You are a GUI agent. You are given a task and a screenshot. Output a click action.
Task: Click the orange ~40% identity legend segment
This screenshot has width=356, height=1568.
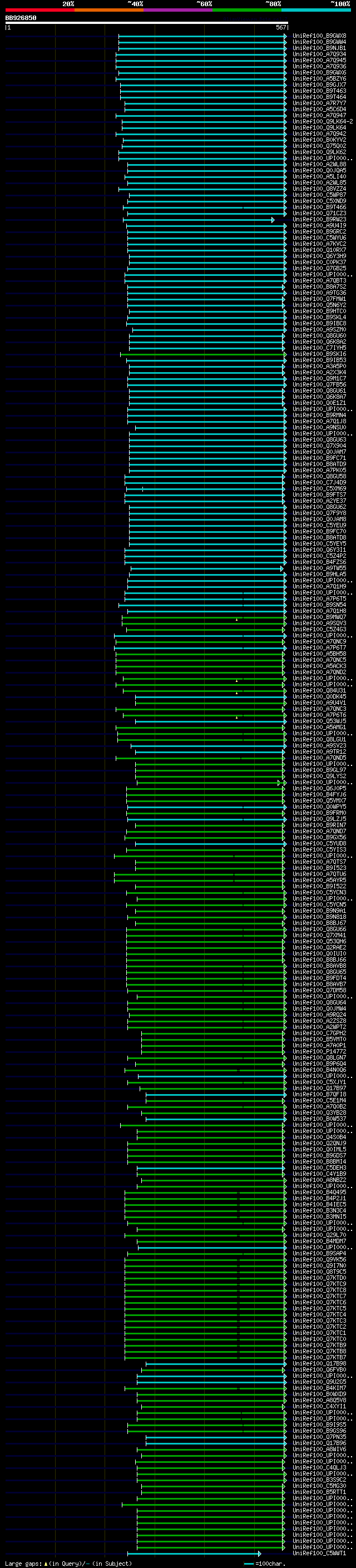[x=109, y=10]
